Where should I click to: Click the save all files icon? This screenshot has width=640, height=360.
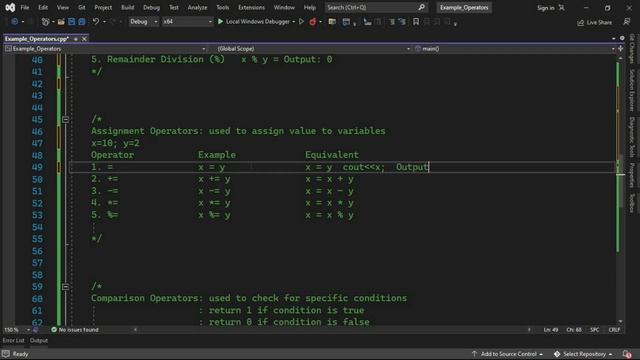click(82, 22)
